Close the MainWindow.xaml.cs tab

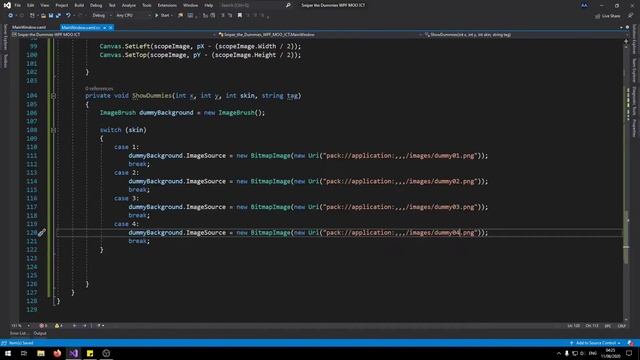click(111, 27)
